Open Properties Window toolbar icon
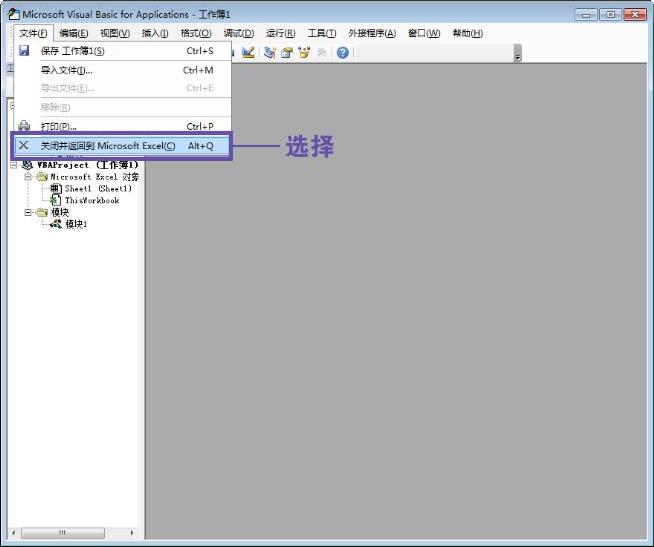Image resolution: width=654 pixels, height=547 pixels. coord(287,53)
